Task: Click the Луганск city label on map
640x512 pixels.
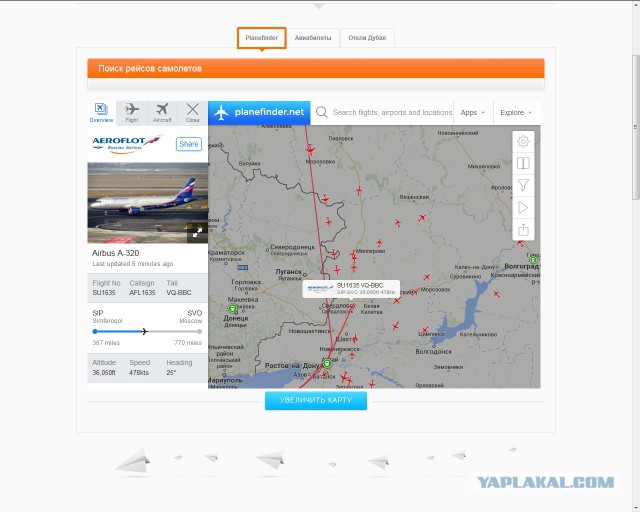Action: [289, 272]
